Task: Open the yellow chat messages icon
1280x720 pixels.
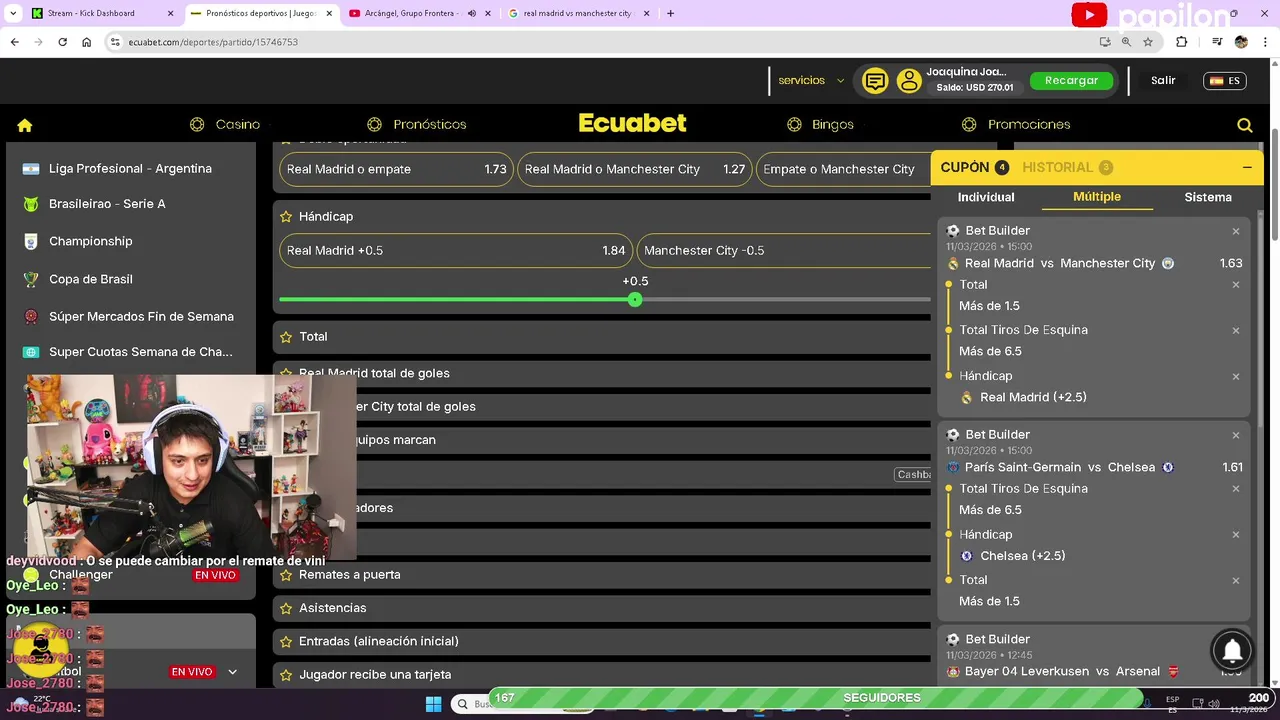Action: point(875,81)
